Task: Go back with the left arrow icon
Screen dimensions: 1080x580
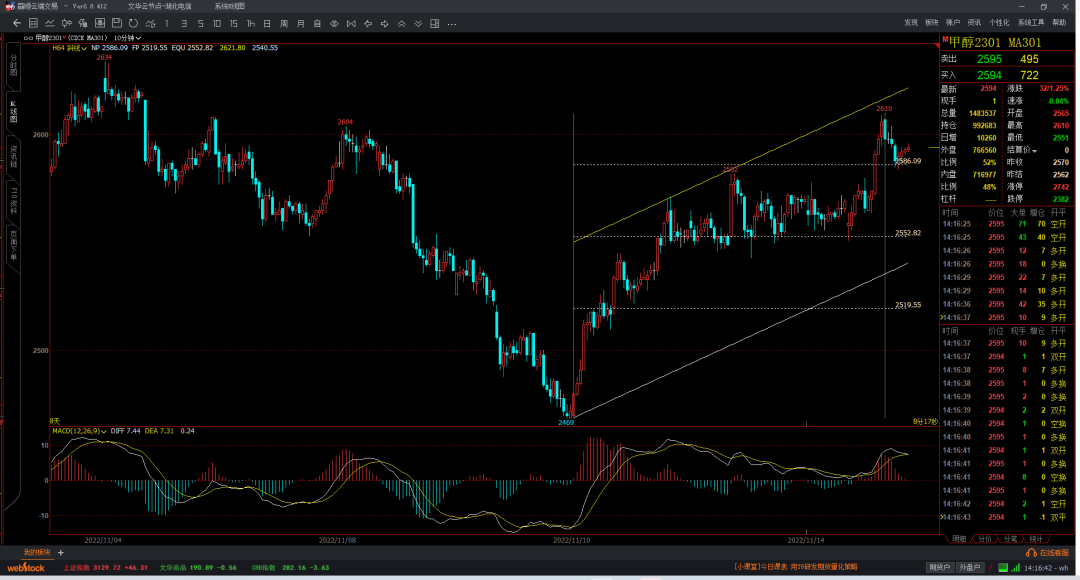Action: (x=17, y=23)
